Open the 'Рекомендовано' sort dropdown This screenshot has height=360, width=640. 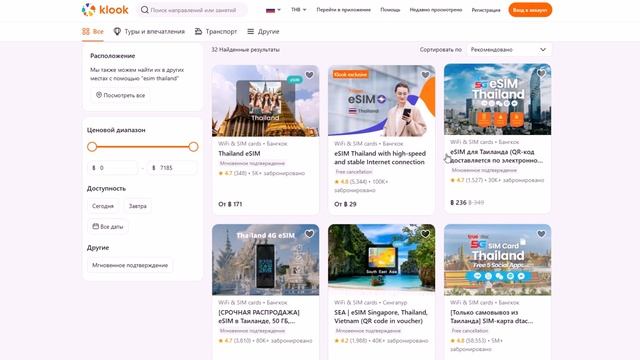tap(509, 49)
